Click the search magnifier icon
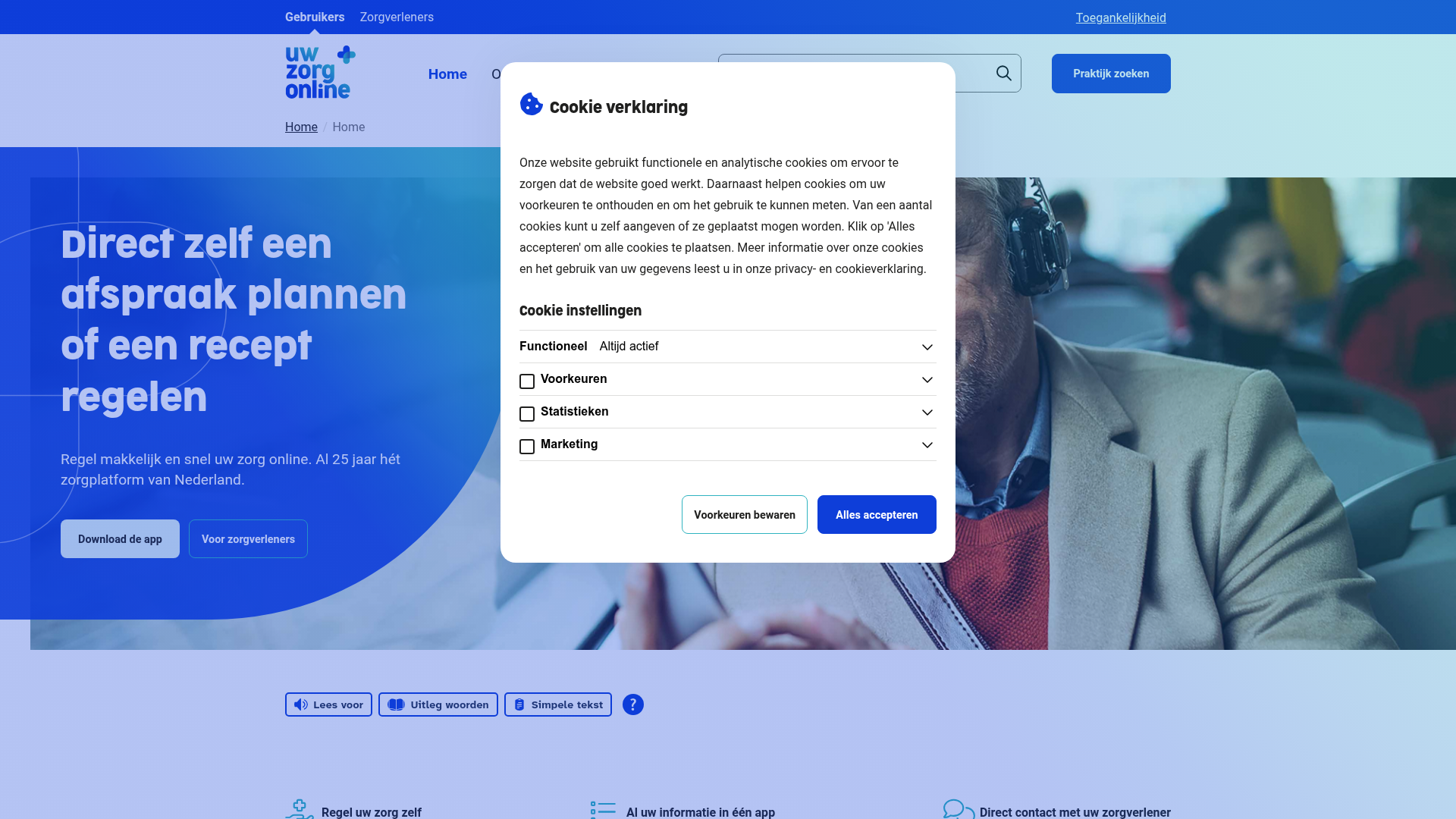The width and height of the screenshot is (1456, 819). (x=1004, y=74)
